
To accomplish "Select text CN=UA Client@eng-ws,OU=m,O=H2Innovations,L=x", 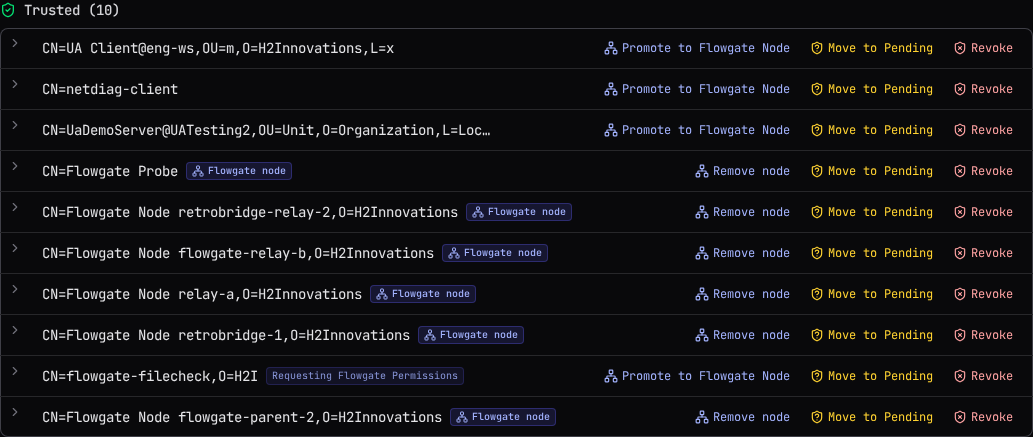I will pyautogui.click(x=218, y=48).
